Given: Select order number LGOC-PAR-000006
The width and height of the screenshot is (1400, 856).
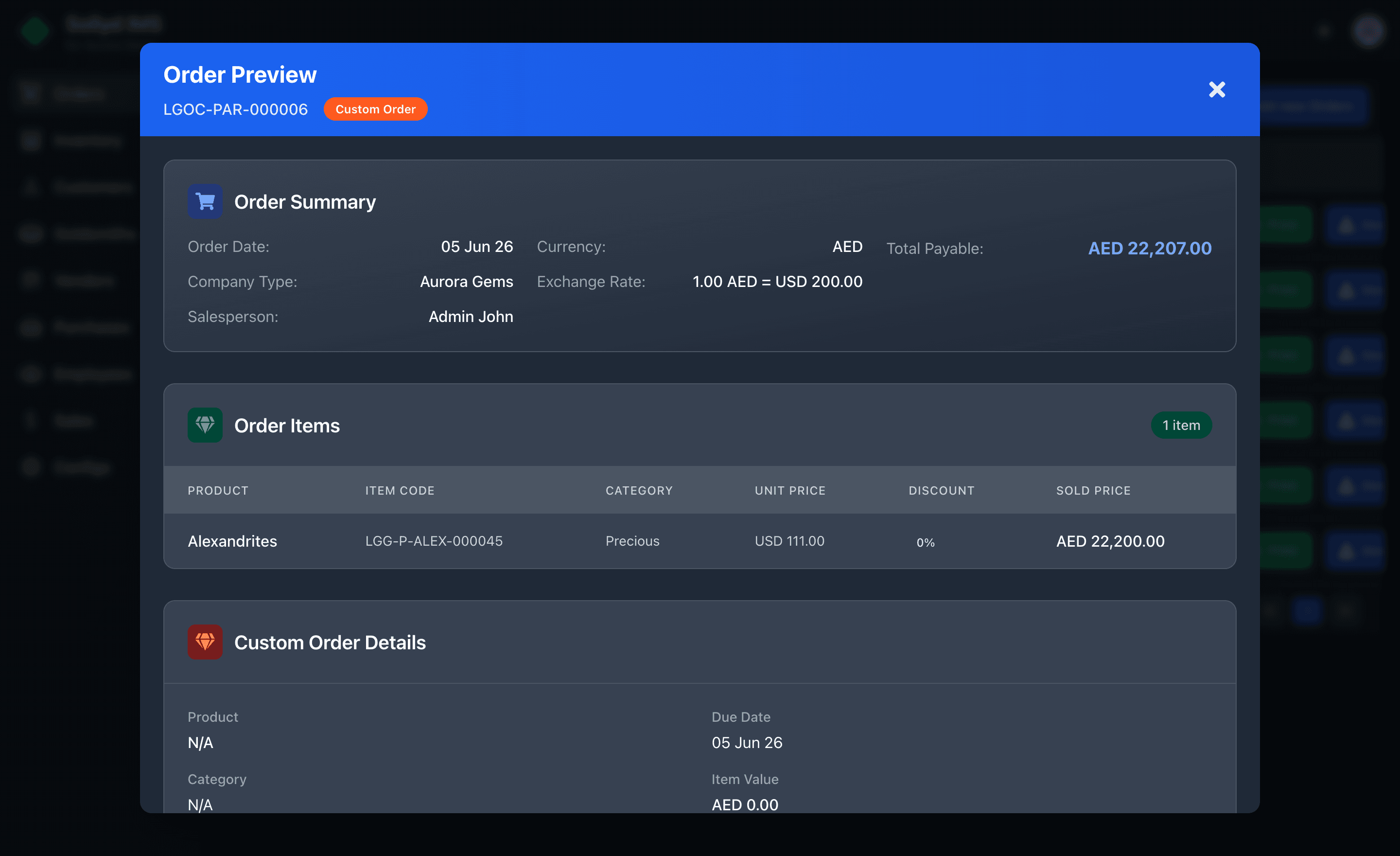Looking at the screenshot, I should [235, 109].
